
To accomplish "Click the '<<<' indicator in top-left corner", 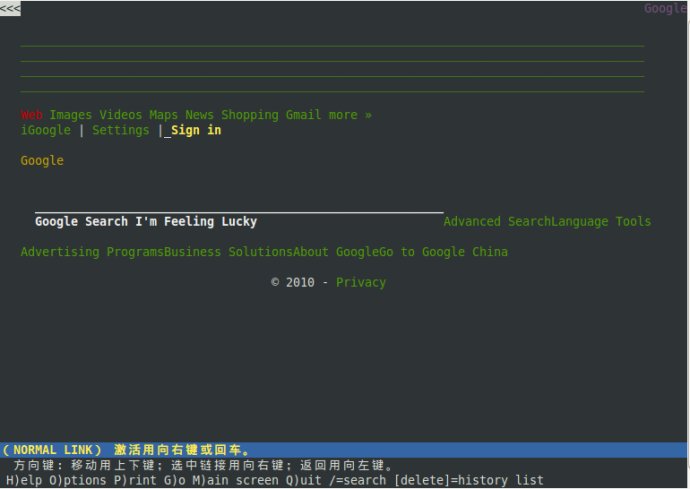I will coord(10,8).
